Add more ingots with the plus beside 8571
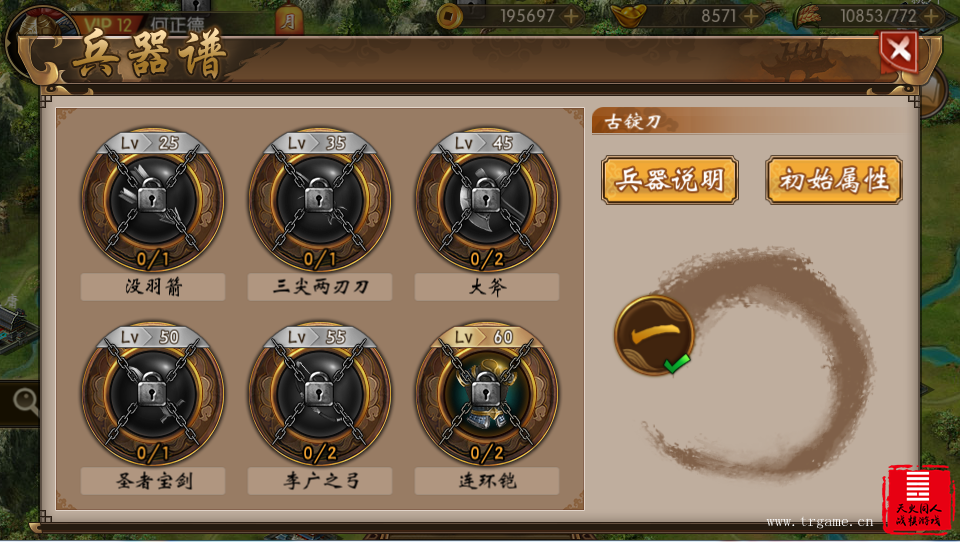Image resolution: width=960 pixels, height=542 pixels. 751,16
